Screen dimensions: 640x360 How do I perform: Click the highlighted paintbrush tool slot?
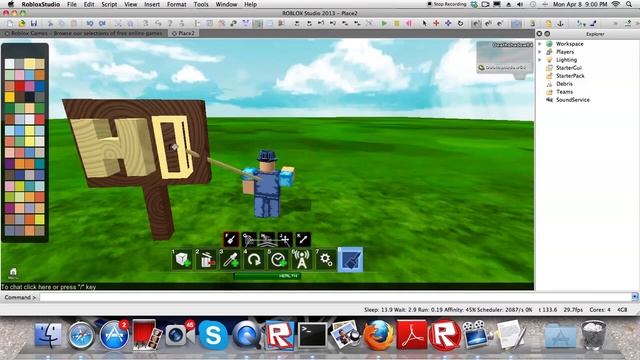point(350,260)
